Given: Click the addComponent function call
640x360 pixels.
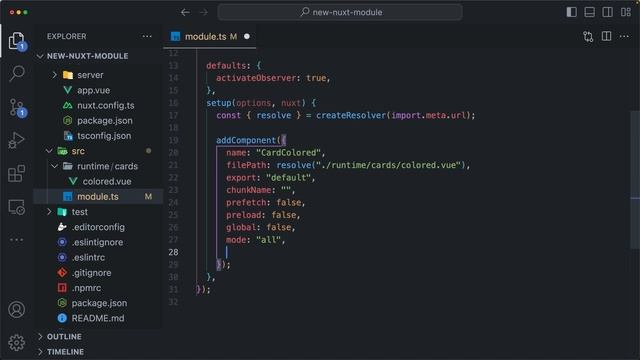Looking at the screenshot, I should click(246, 140).
